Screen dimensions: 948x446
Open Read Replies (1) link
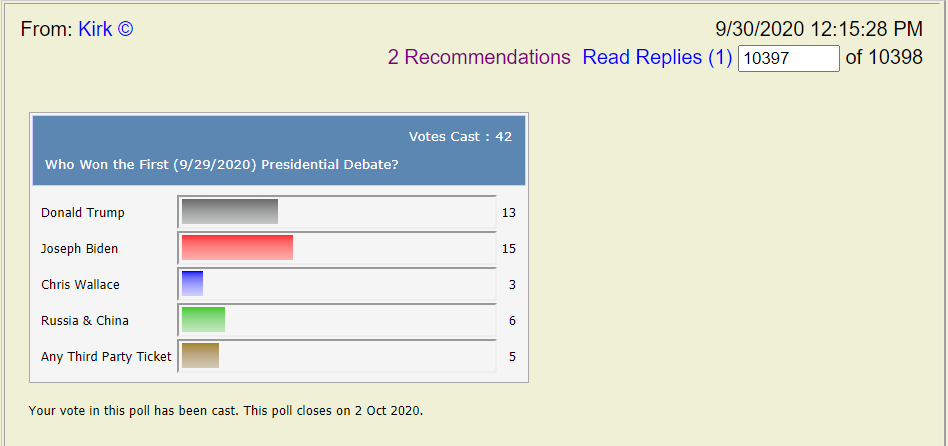657,57
